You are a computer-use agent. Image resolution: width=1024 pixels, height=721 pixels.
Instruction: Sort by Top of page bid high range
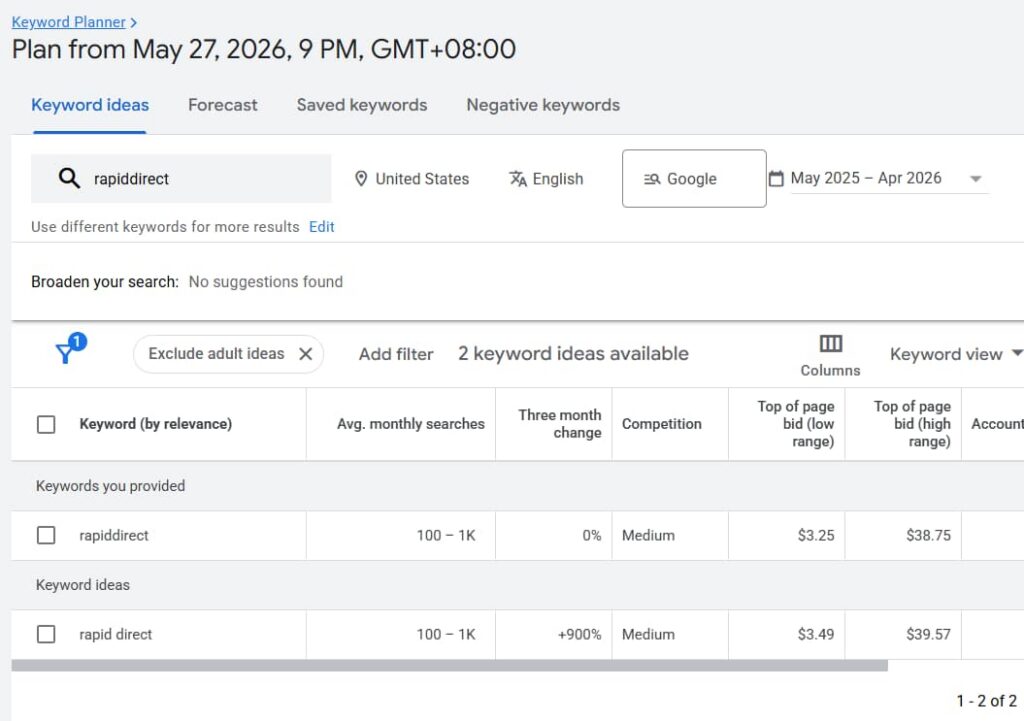pos(912,424)
